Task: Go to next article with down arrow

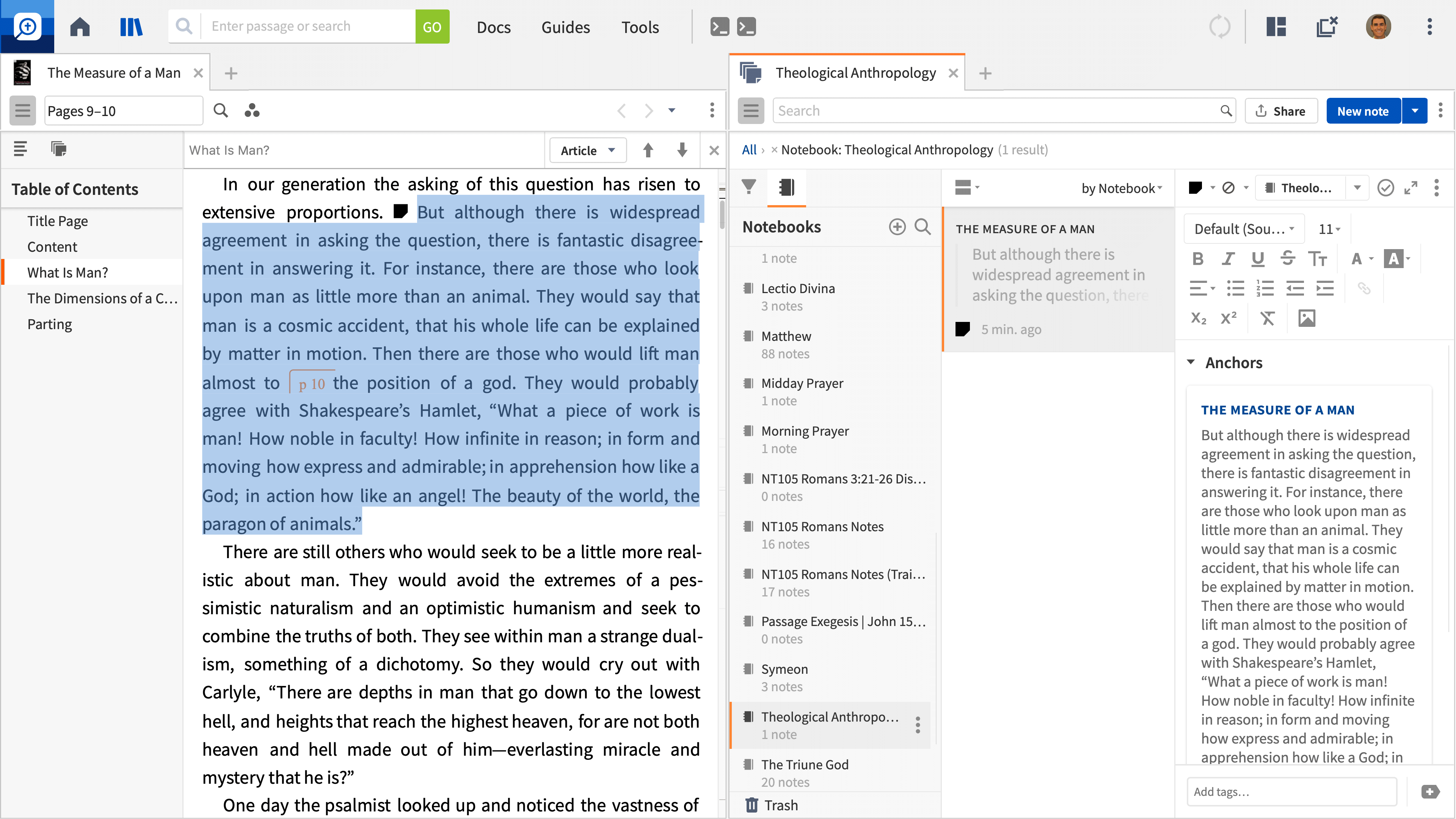Action: (682, 151)
